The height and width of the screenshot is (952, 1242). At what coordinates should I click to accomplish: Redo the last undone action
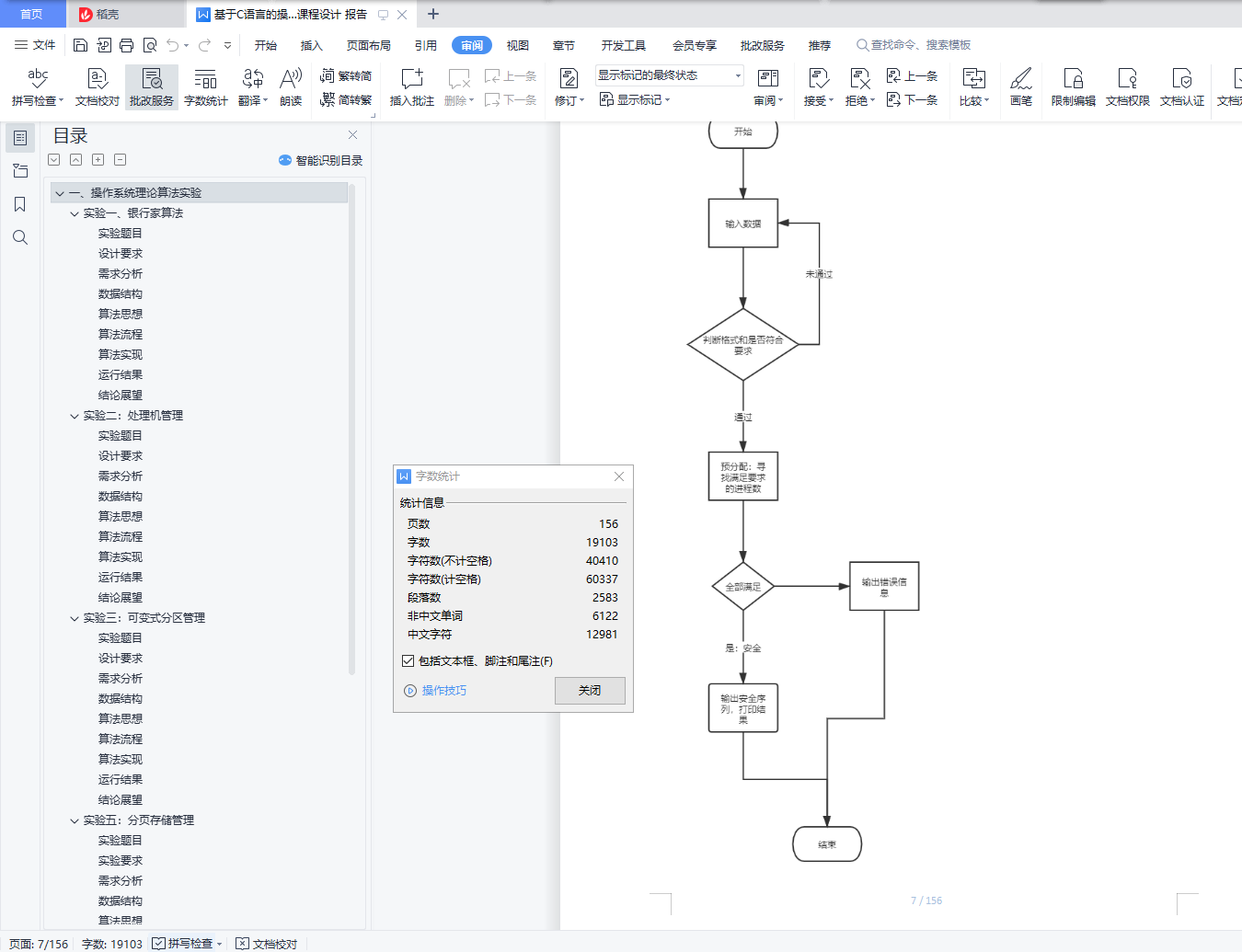(204, 45)
